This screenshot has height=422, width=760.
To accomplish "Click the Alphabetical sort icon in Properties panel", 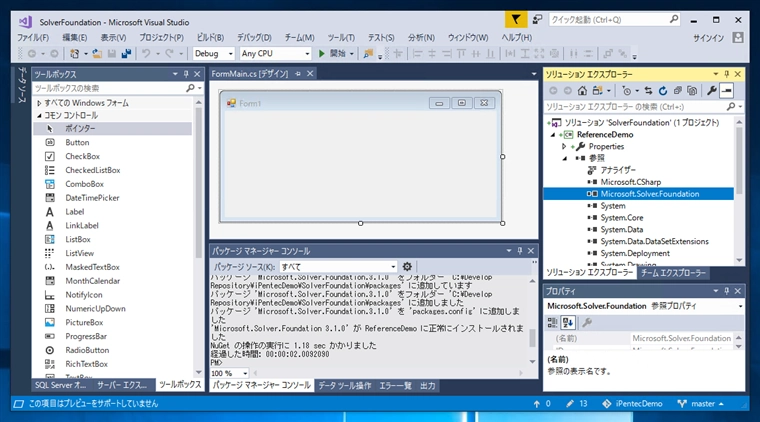I will (568, 322).
